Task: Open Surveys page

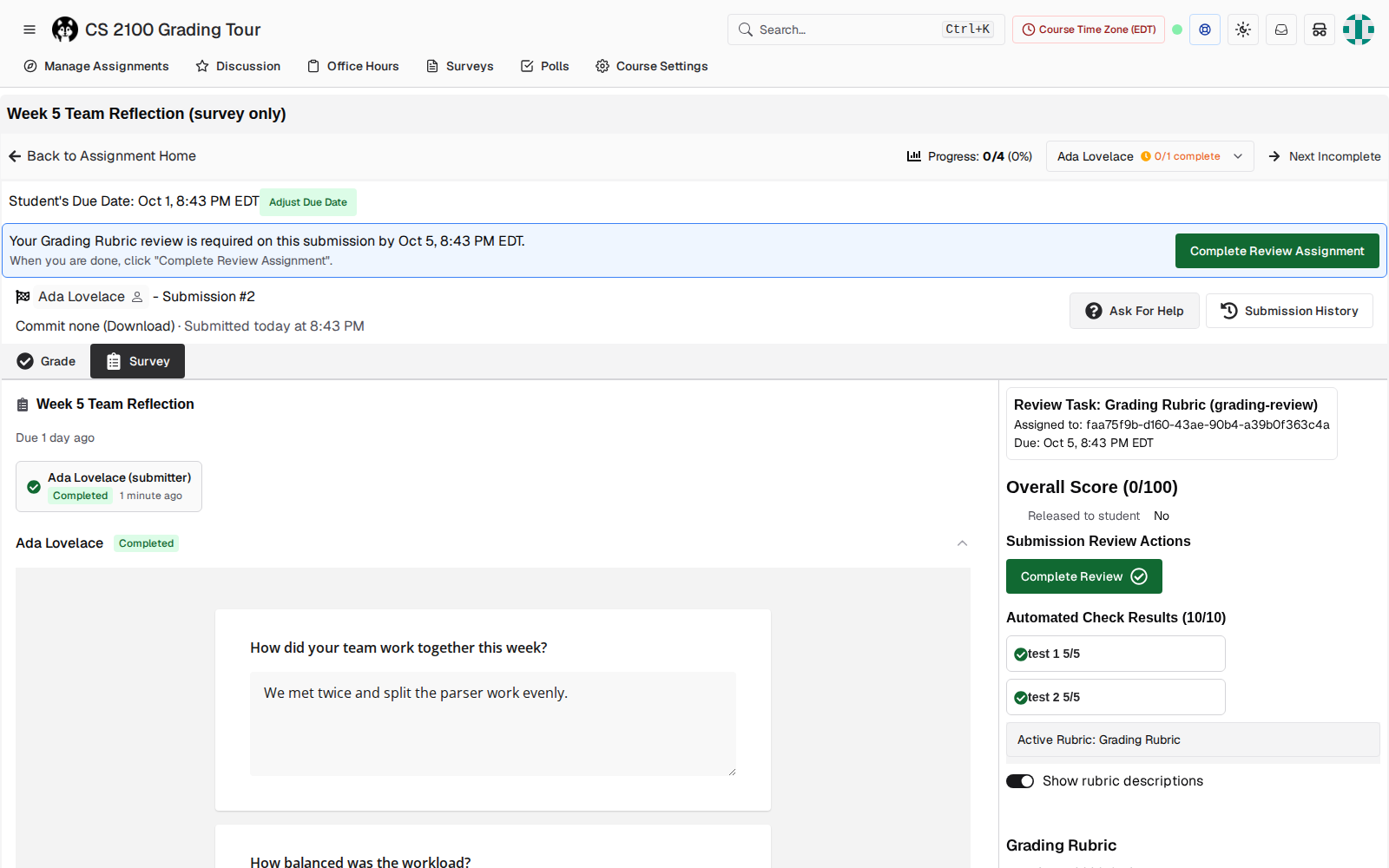Action: pos(459,66)
